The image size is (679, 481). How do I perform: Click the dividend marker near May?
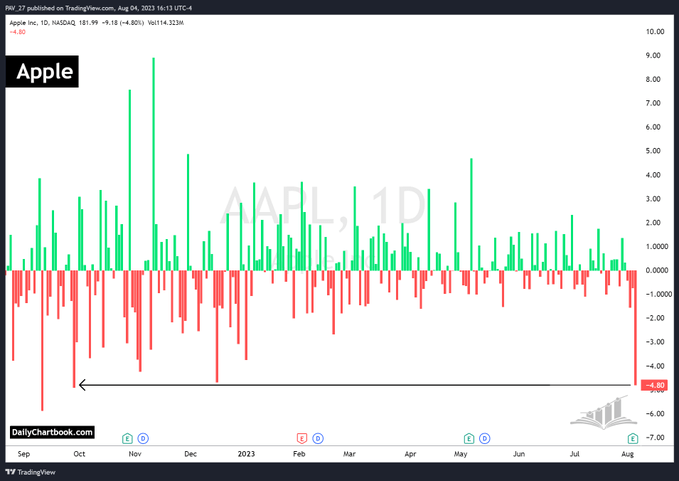tap(485, 438)
